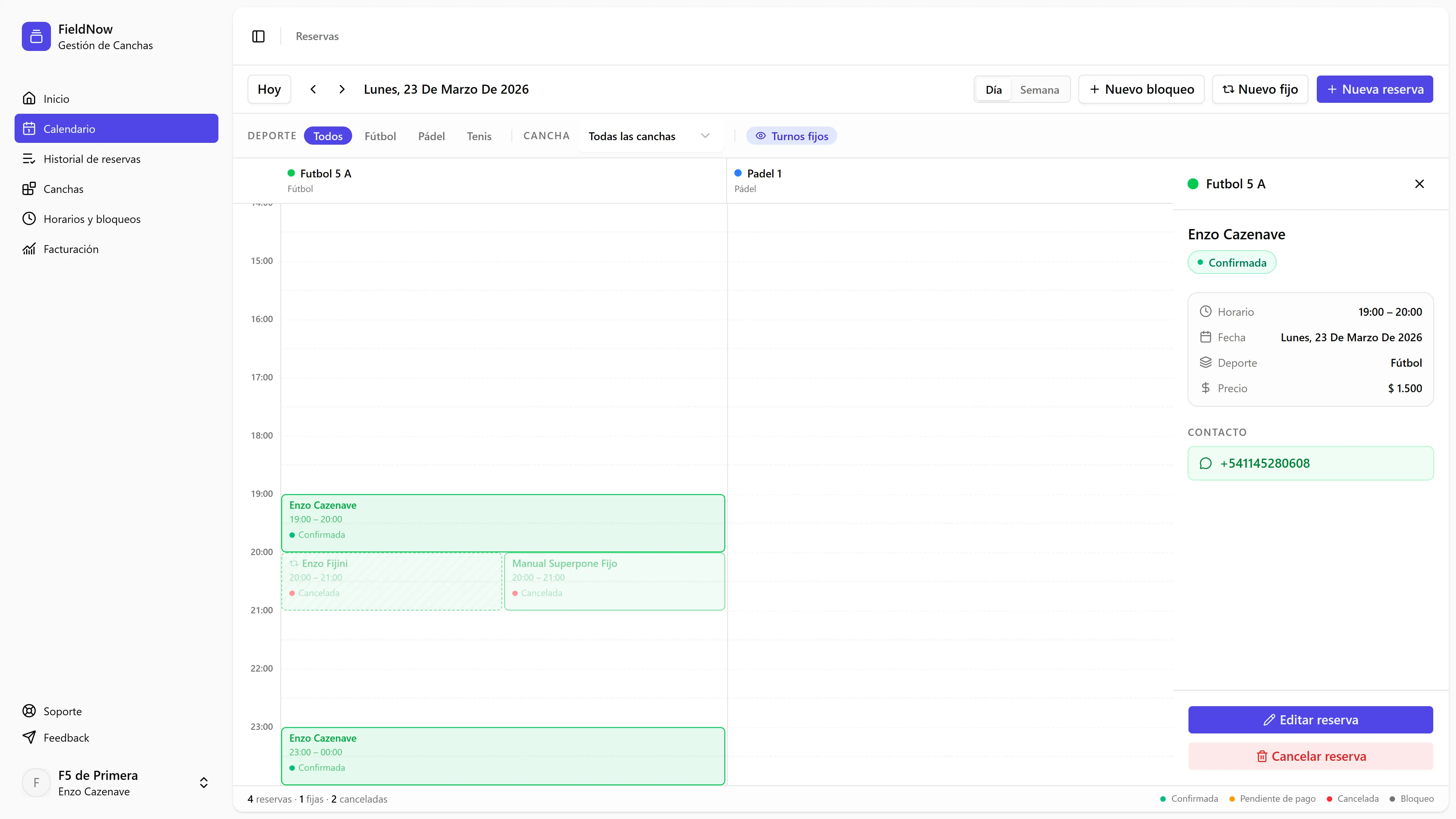The image size is (1456, 819).
Task: Filter by Pádel sport tab
Action: point(431,136)
